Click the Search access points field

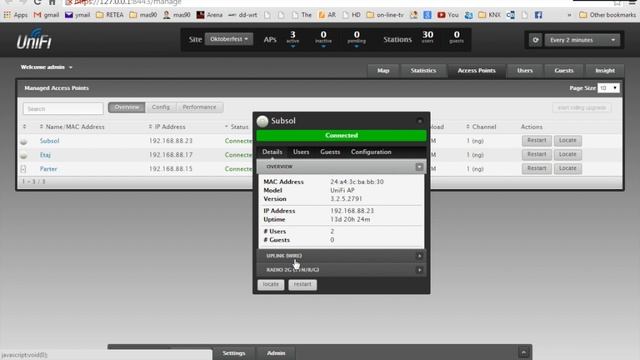63,109
